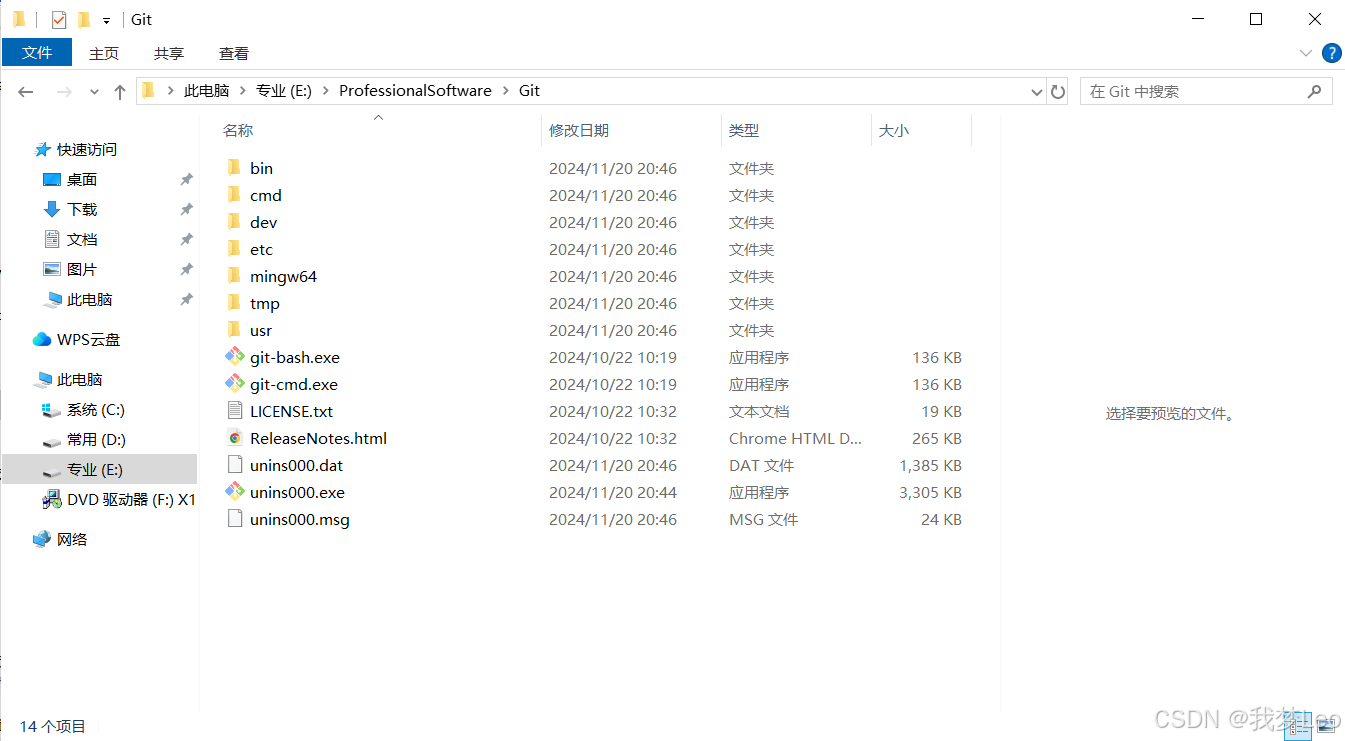Click the usr folder icon

tap(234, 329)
